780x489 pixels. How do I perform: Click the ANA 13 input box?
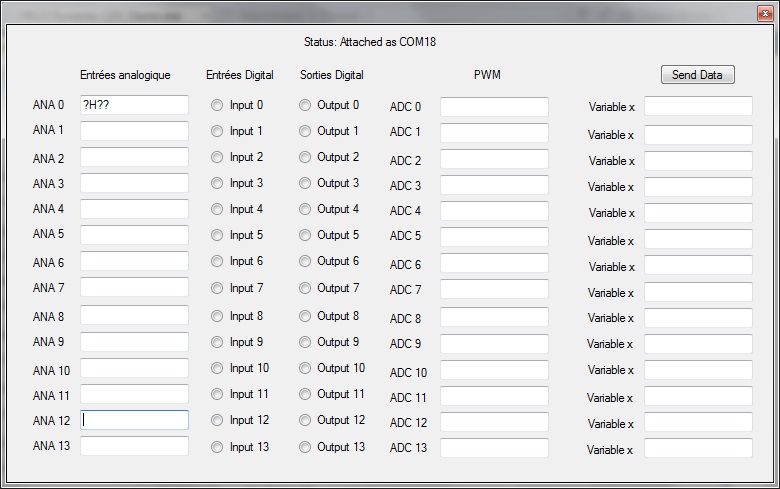pyautogui.click(x=134, y=446)
